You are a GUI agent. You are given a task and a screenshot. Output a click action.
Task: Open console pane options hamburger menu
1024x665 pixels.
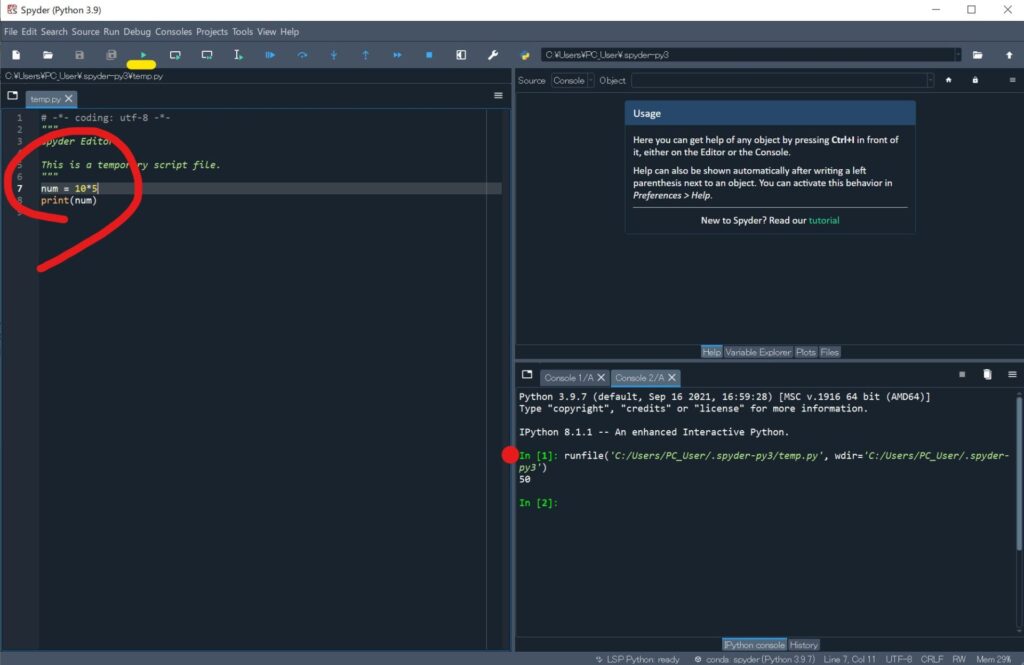[x=1012, y=374]
